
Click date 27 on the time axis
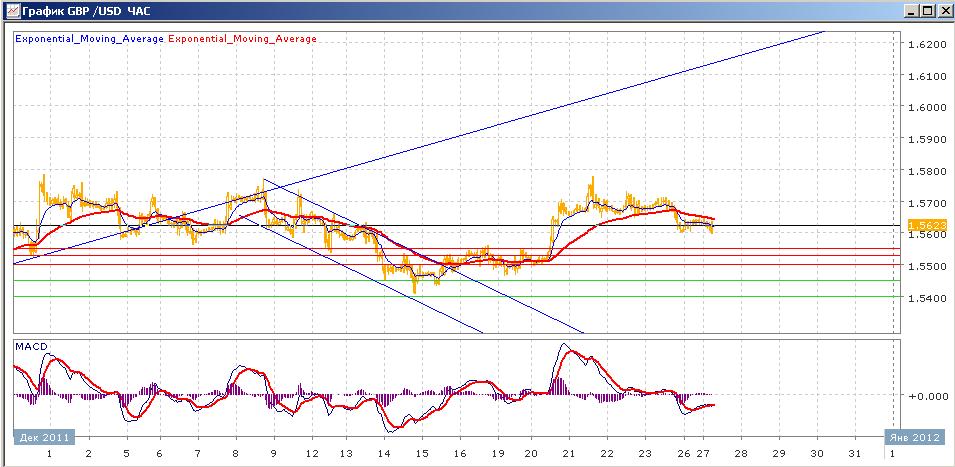click(703, 454)
